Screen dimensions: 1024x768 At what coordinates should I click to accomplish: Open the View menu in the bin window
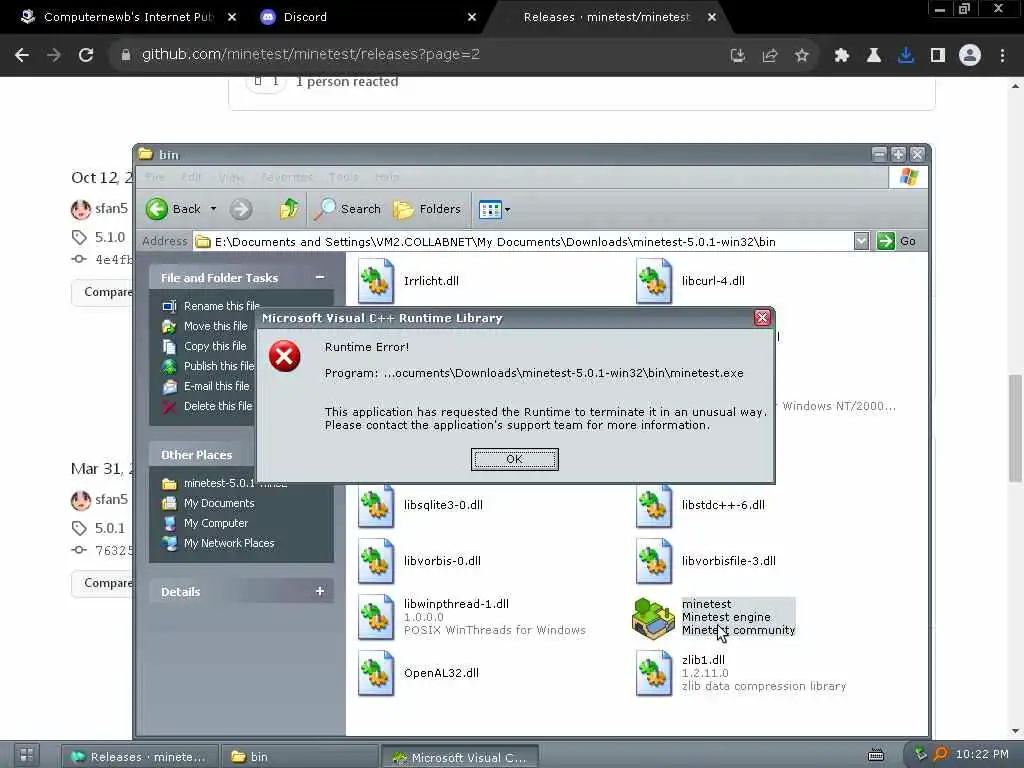tap(231, 177)
